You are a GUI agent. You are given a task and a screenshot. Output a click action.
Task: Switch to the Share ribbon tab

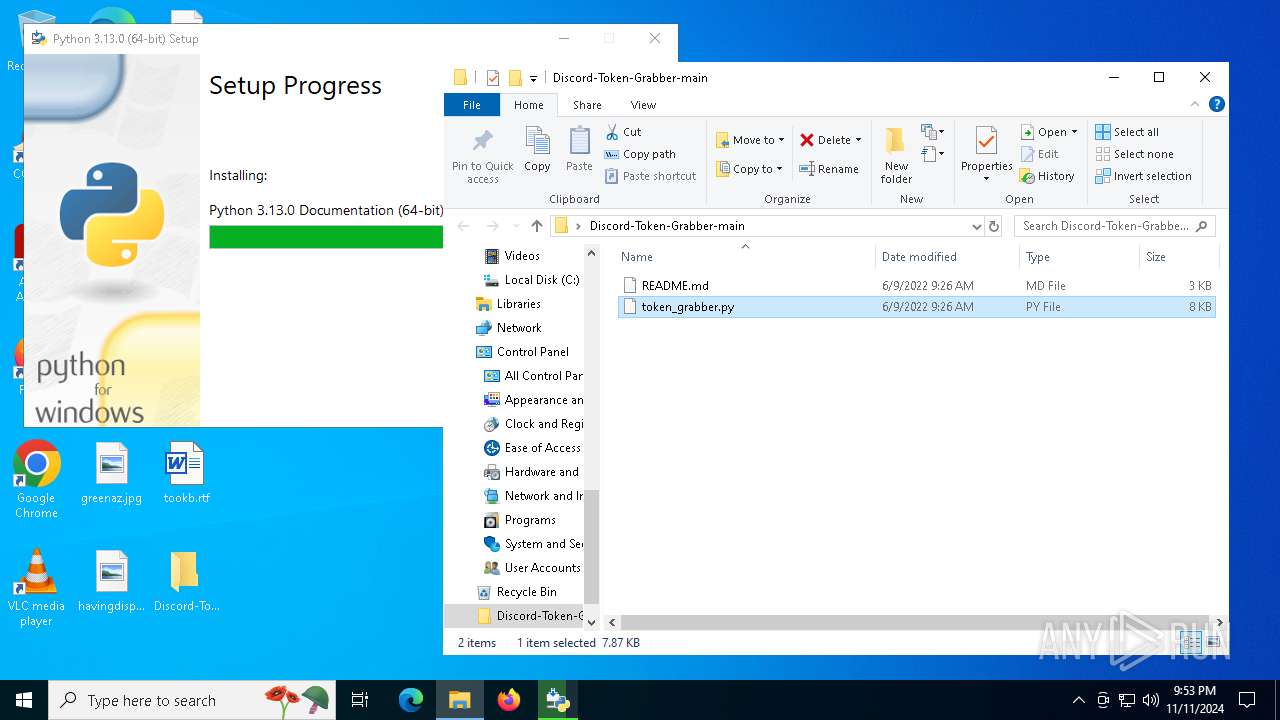coord(587,105)
